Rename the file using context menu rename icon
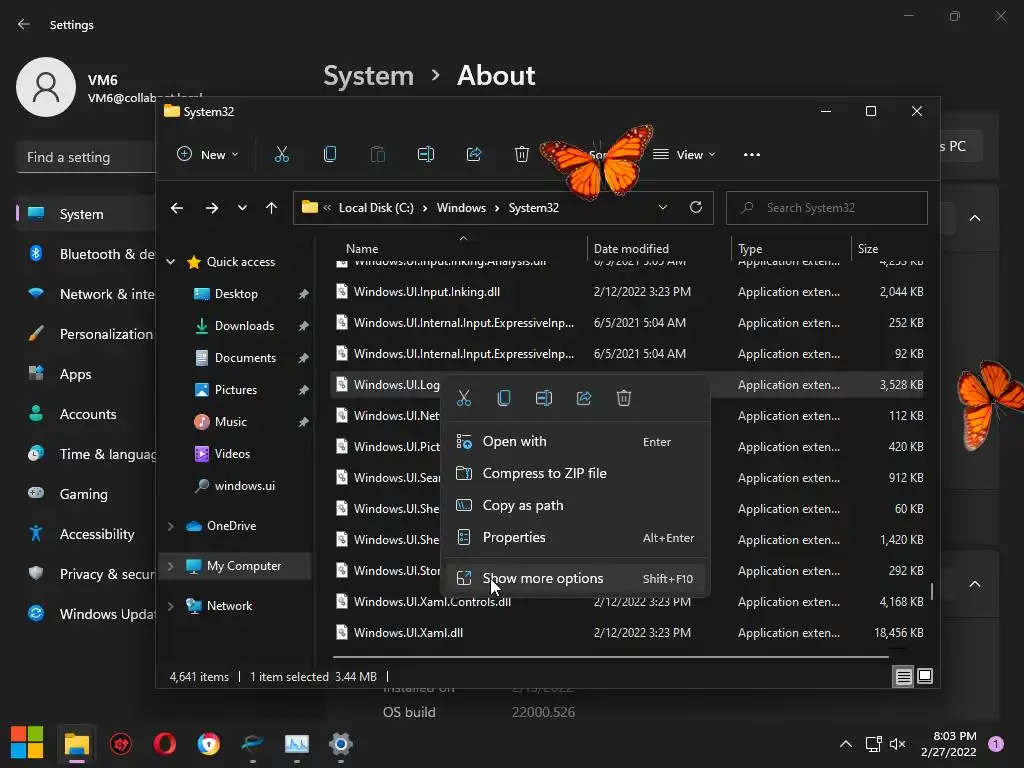The height and width of the screenshot is (768, 1024). pyautogui.click(x=544, y=398)
